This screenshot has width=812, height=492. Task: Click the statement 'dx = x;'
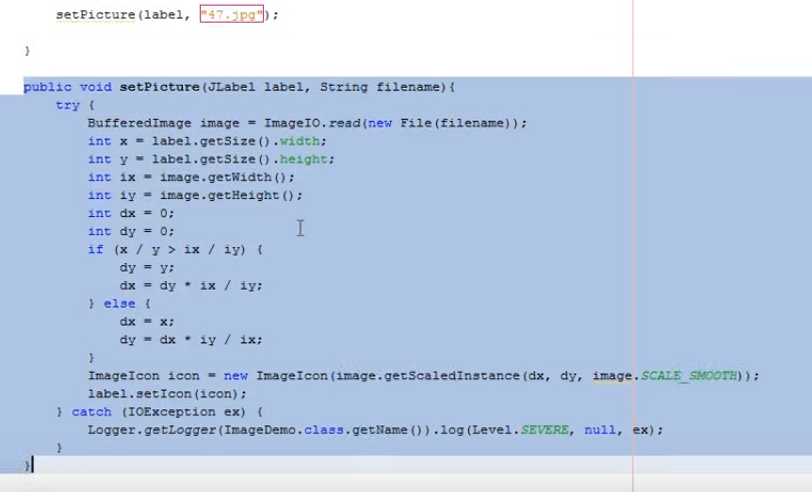(x=147, y=322)
